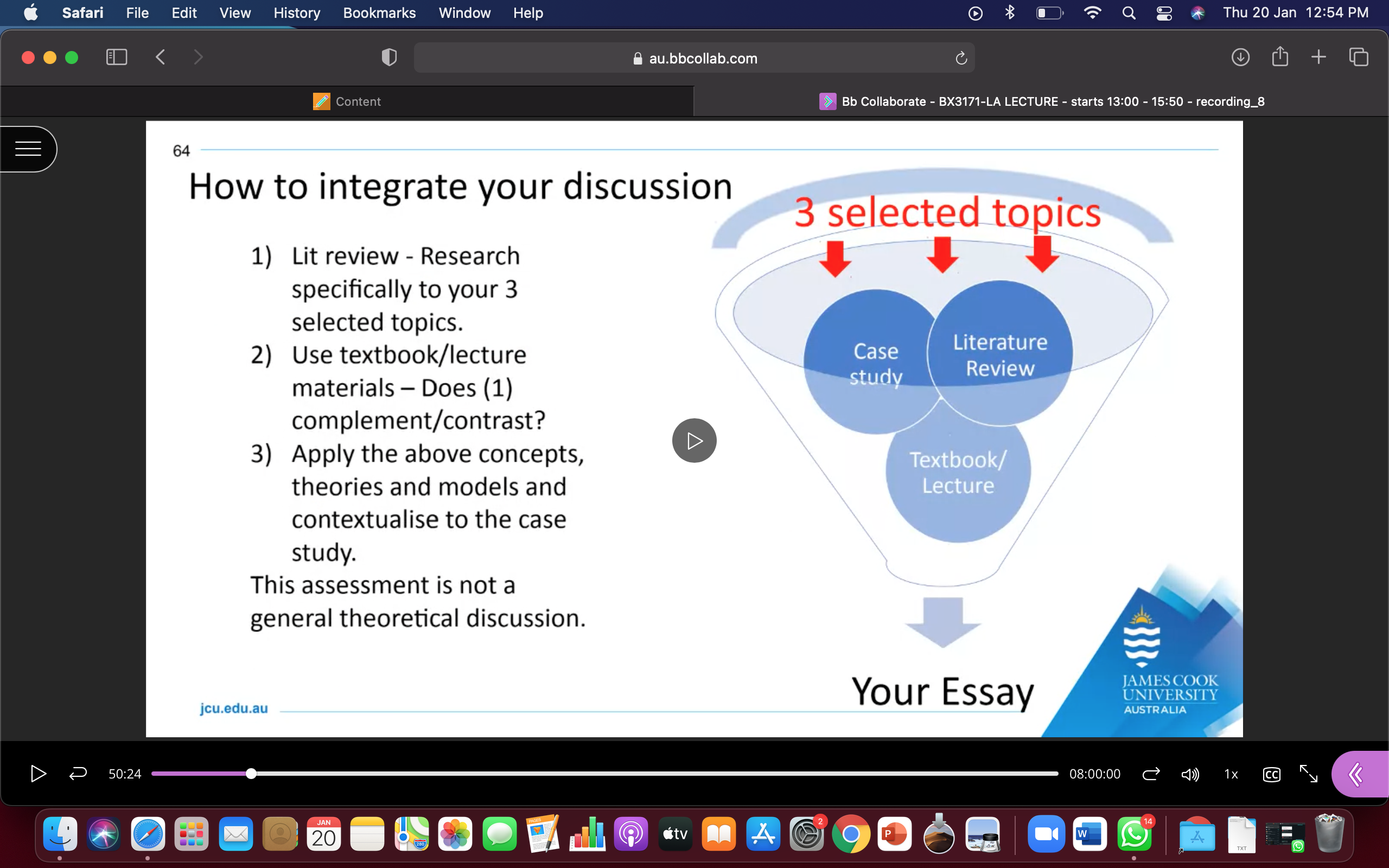Go back to the previous page
Viewport: 1389px width, 868px height.
tap(160, 58)
